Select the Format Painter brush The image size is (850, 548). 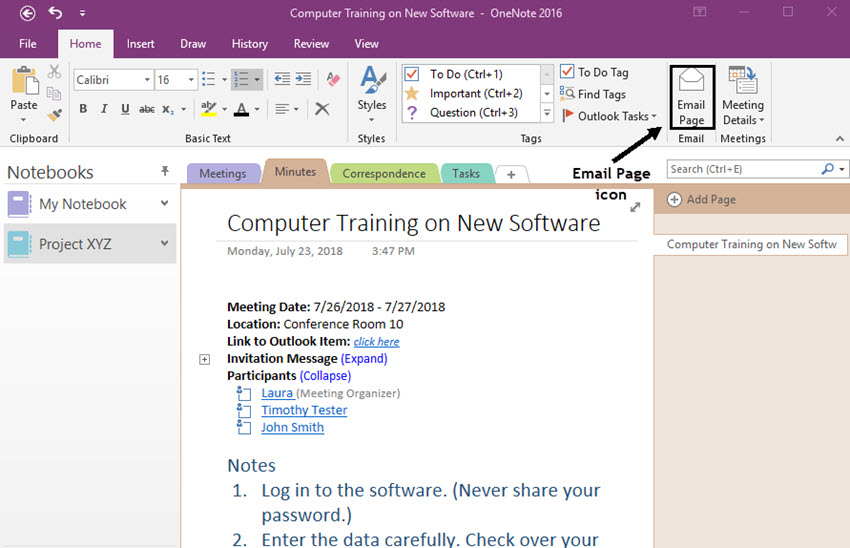(x=54, y=115)
